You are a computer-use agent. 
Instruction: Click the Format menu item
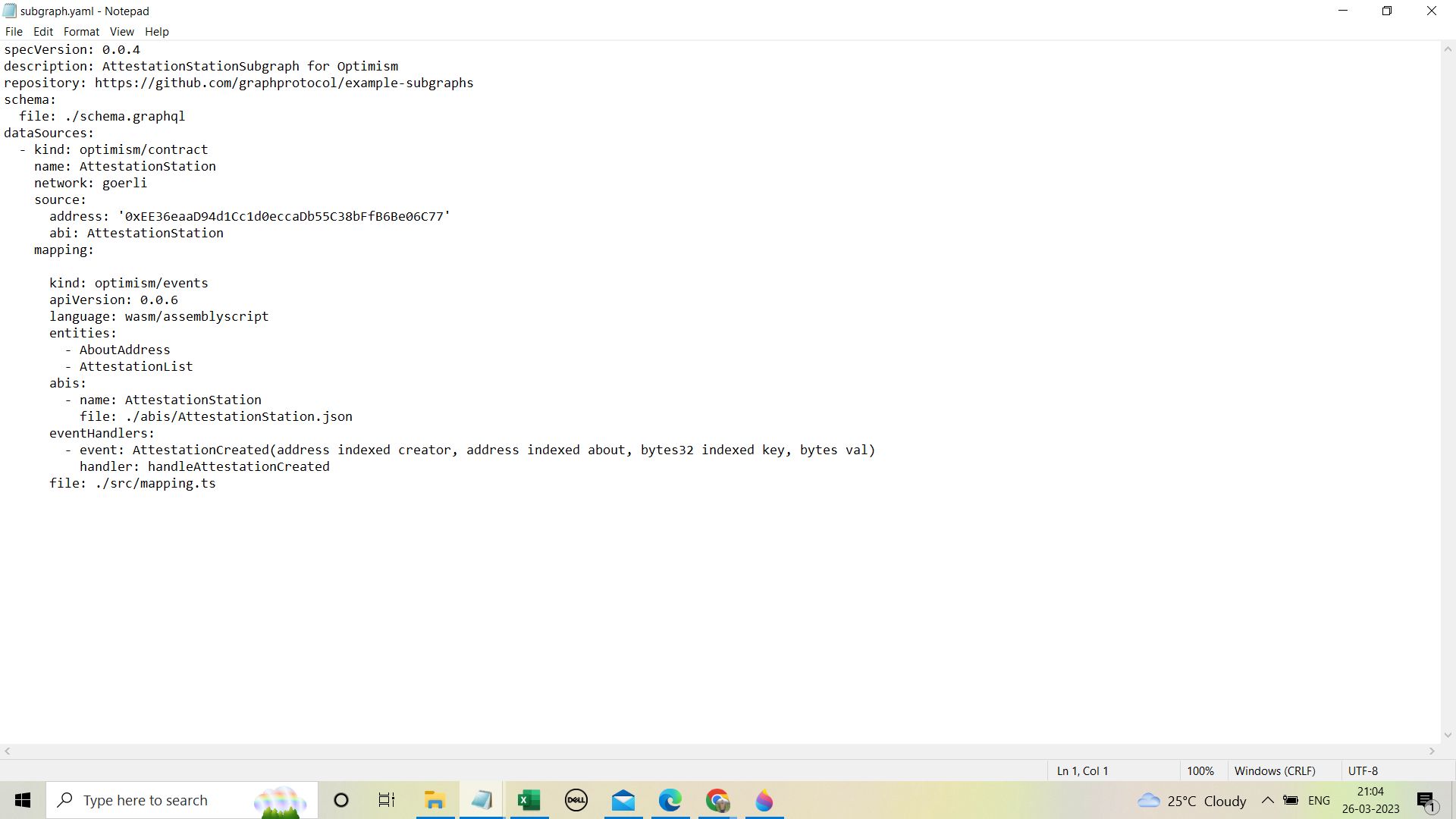pyautogui.click(x=81, y=31)
